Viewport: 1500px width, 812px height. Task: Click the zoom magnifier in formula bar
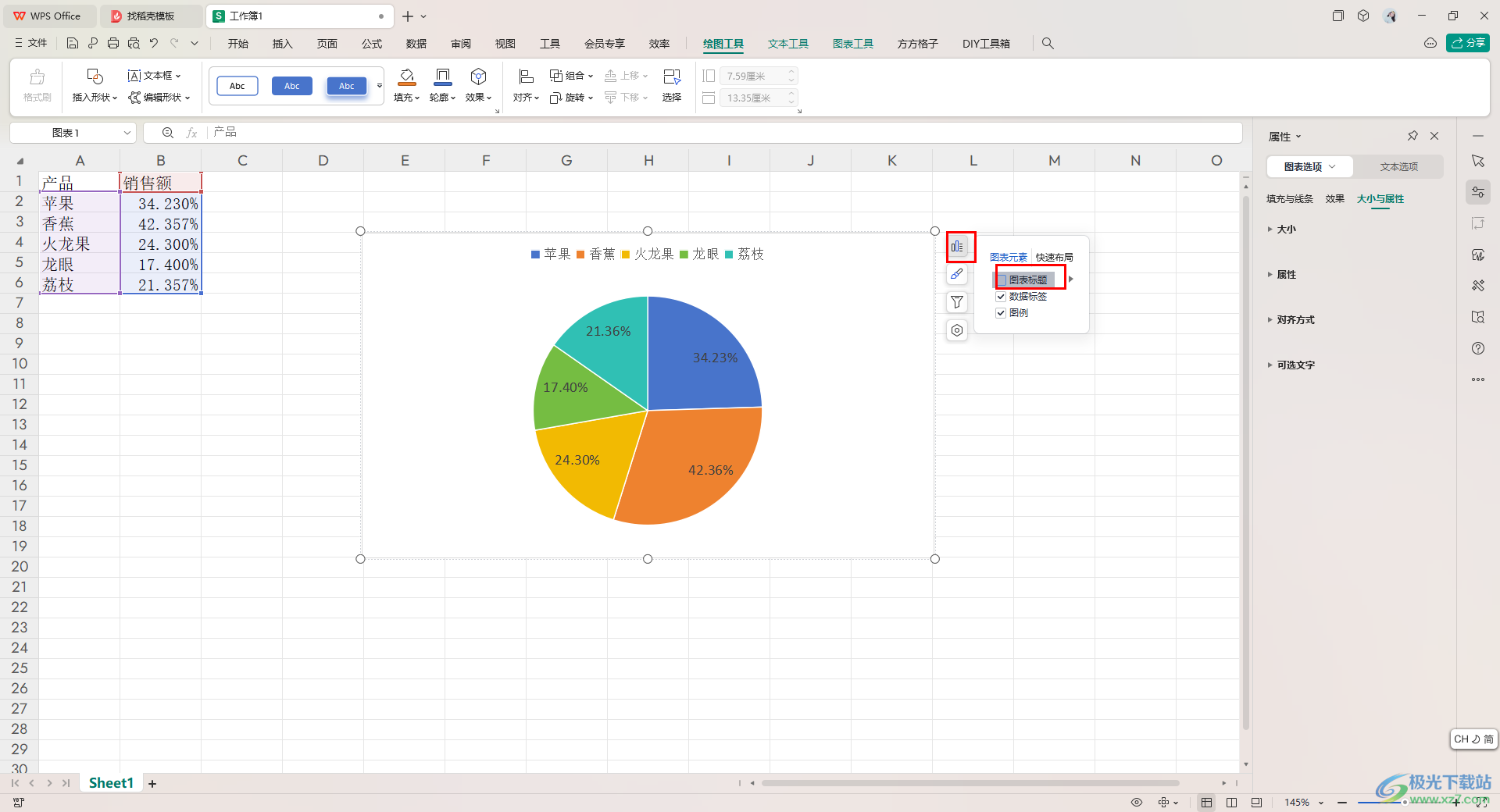click(x=167, y=133)
